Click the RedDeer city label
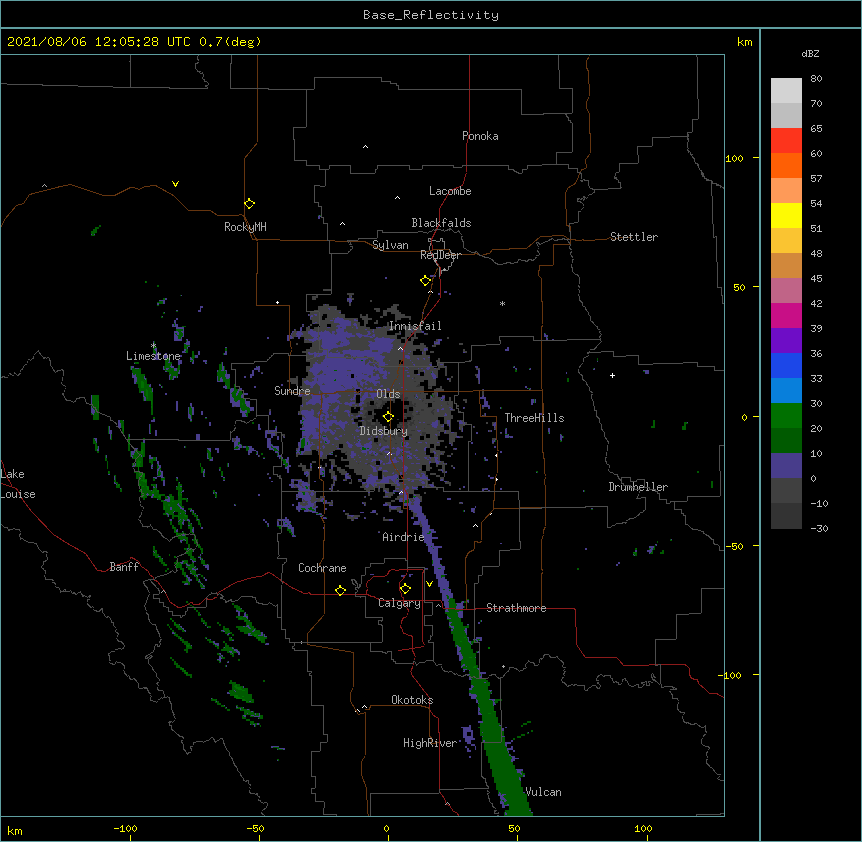The height and width of the screenshot is (842, 862). [x=440, y=255]
